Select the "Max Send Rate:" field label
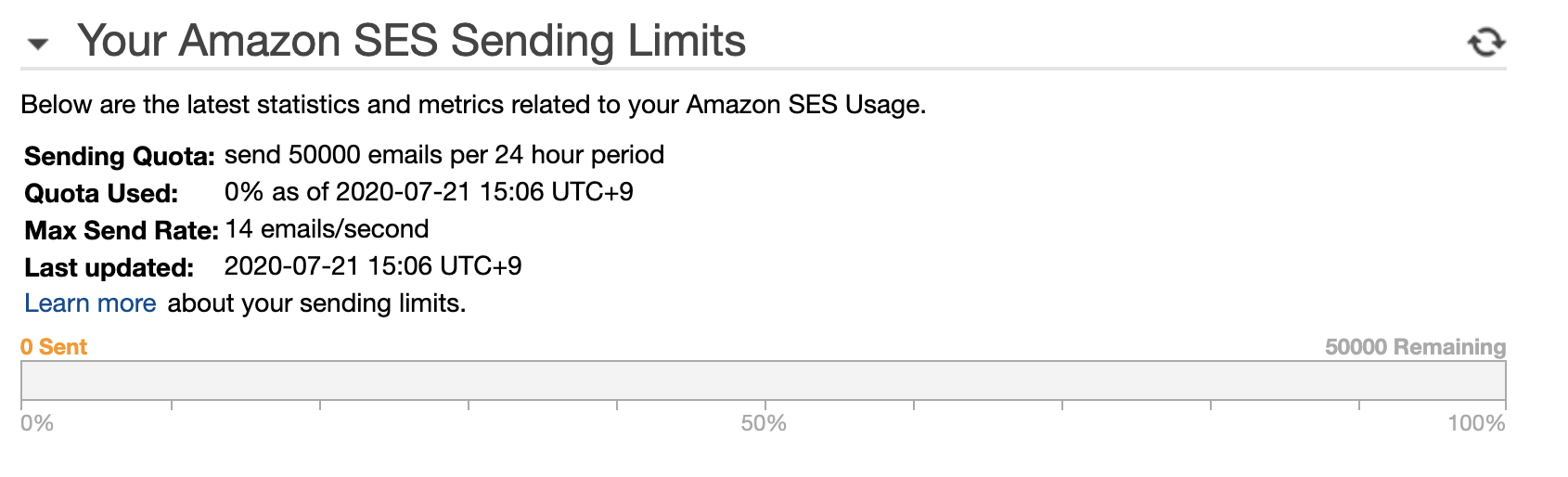1568x477 pixels. (122, 230)
